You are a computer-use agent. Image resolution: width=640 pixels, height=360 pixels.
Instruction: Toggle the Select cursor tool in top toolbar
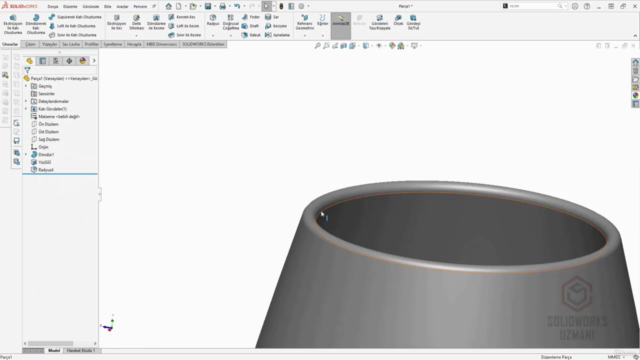point(266,6)
